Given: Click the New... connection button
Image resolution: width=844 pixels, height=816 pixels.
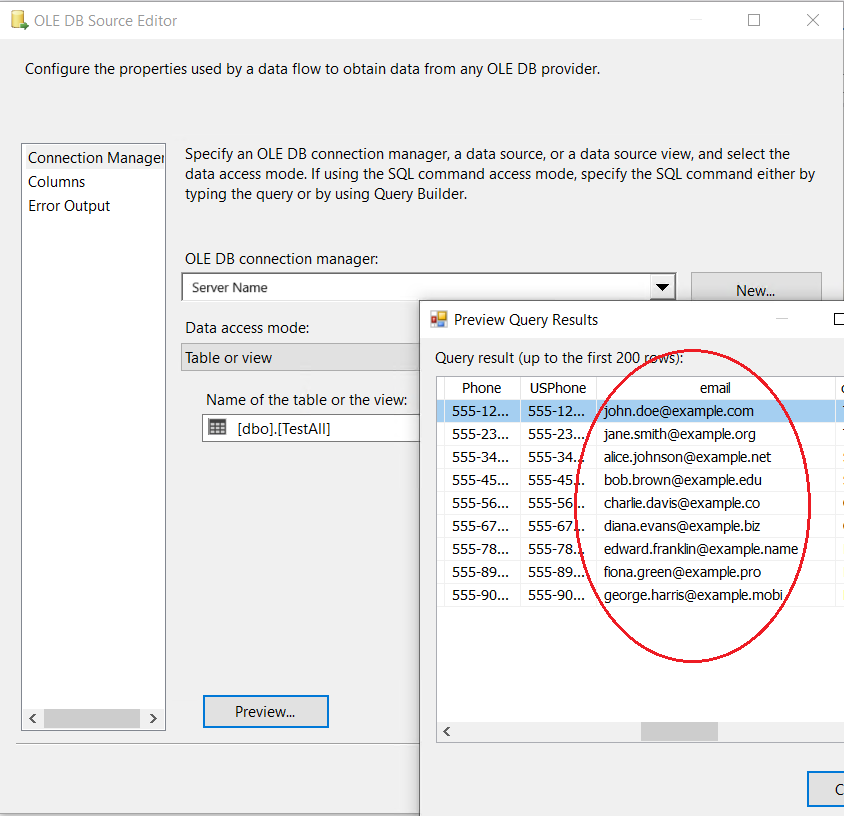Looking at the screenshot, I should (x=756, y=290).
